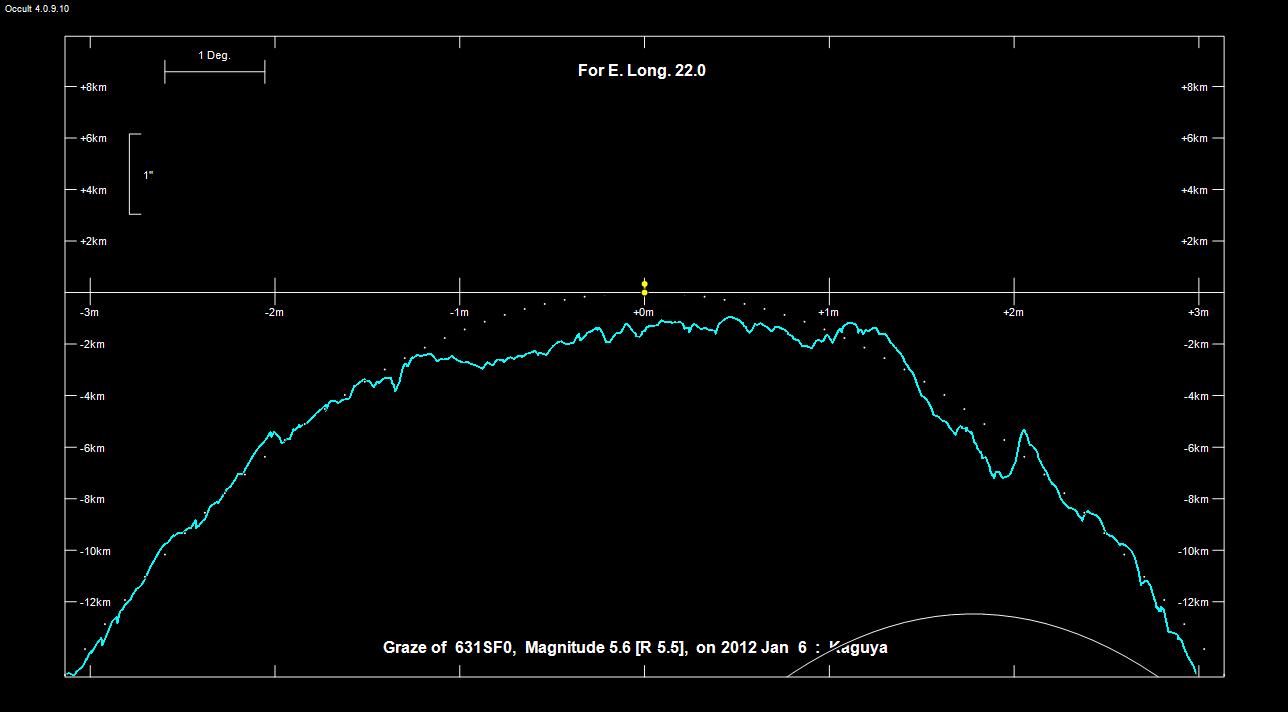1288x712 pixels.
Task: Click the 'Kaguya' profile source label
Action: [858, 647]
